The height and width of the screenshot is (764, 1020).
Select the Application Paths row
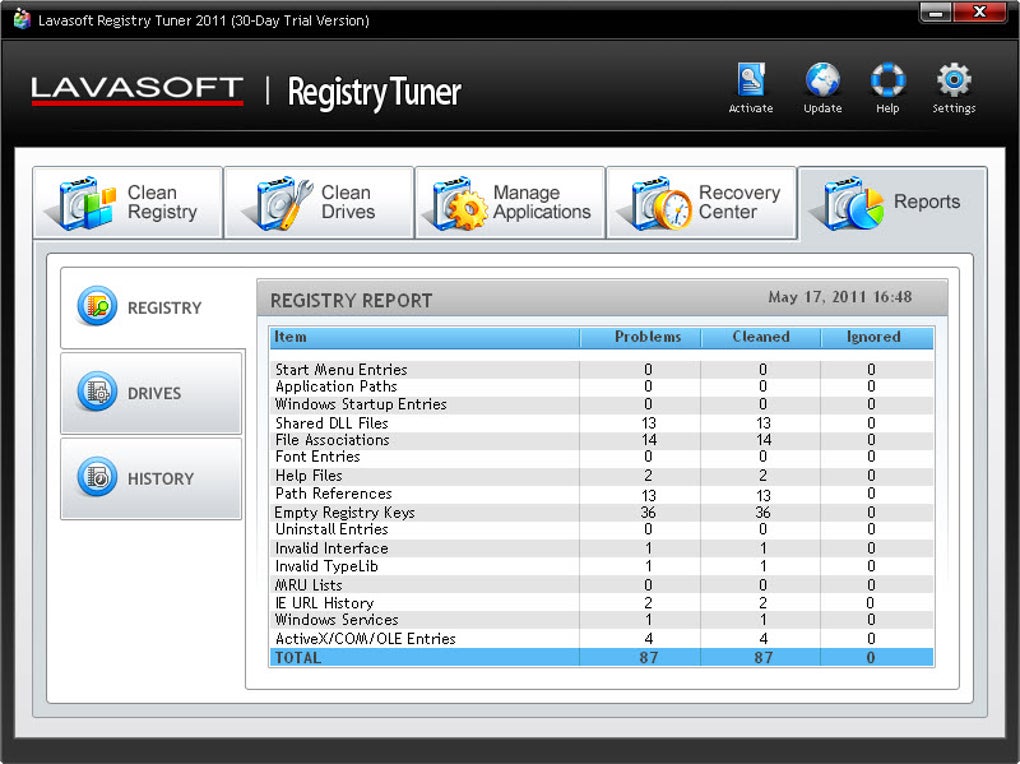click(x=602, y=387)
